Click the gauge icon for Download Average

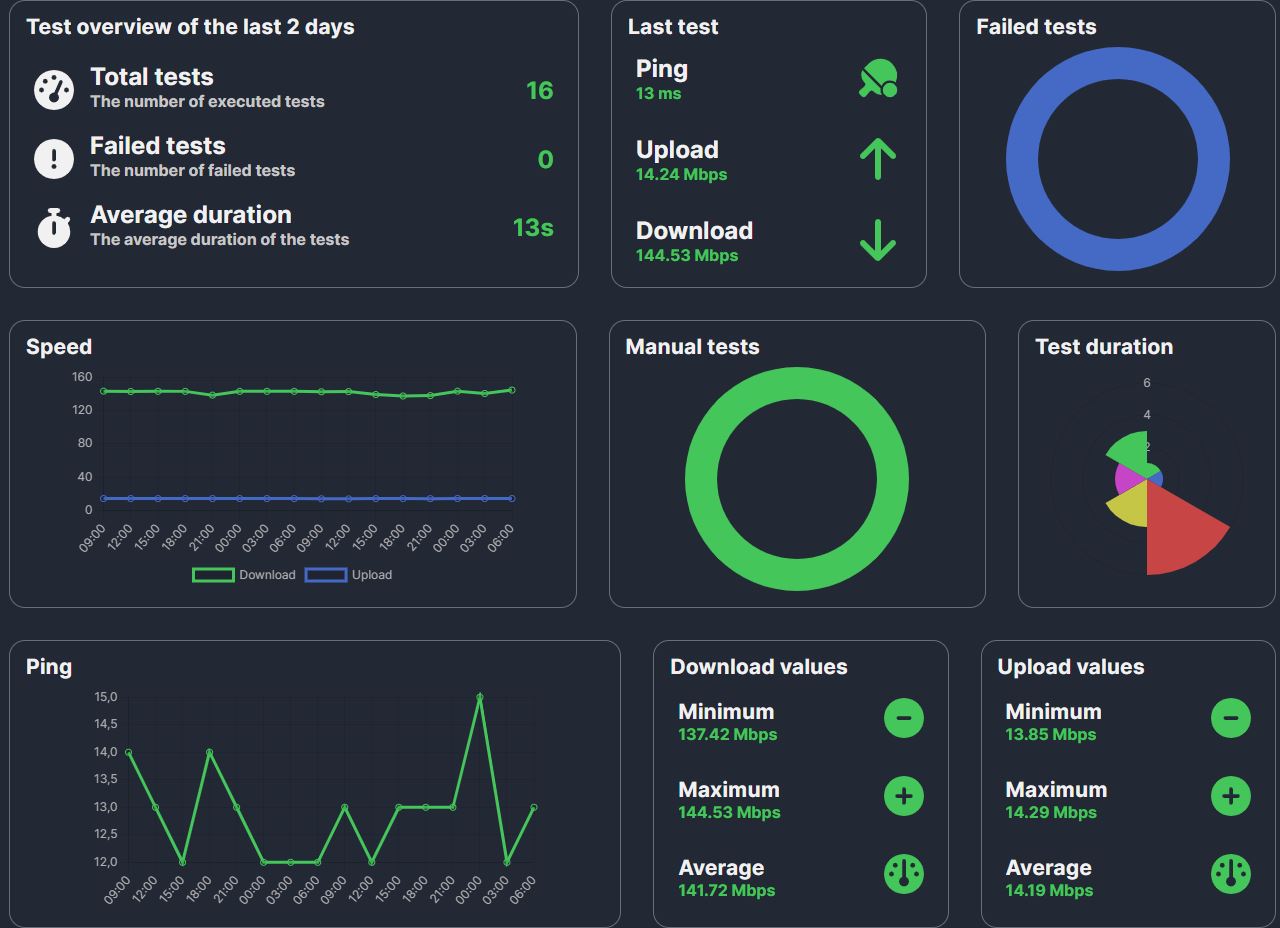[903, 874]
